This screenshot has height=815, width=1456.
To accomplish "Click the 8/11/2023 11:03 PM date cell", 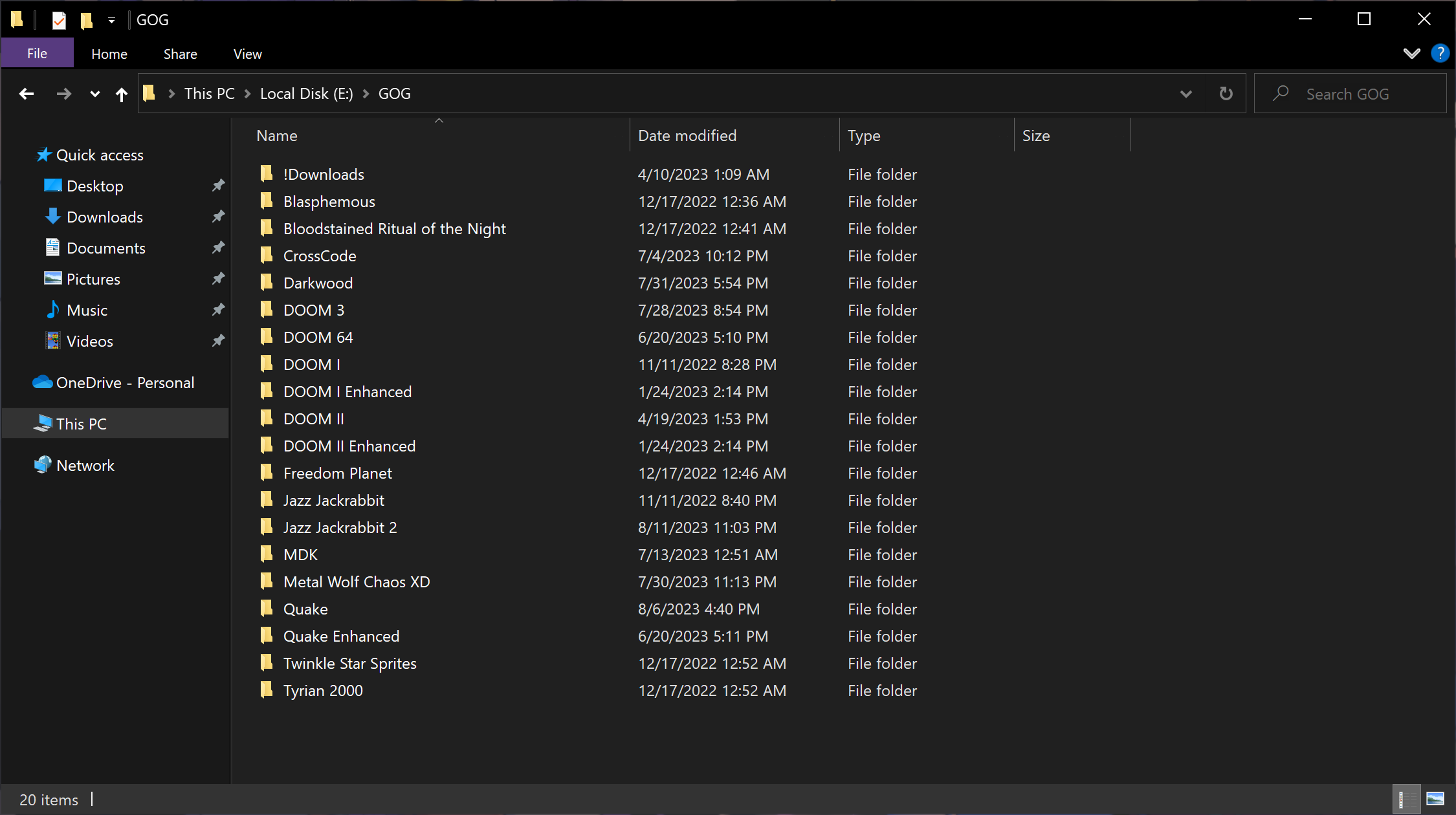I will click(707, 528).
